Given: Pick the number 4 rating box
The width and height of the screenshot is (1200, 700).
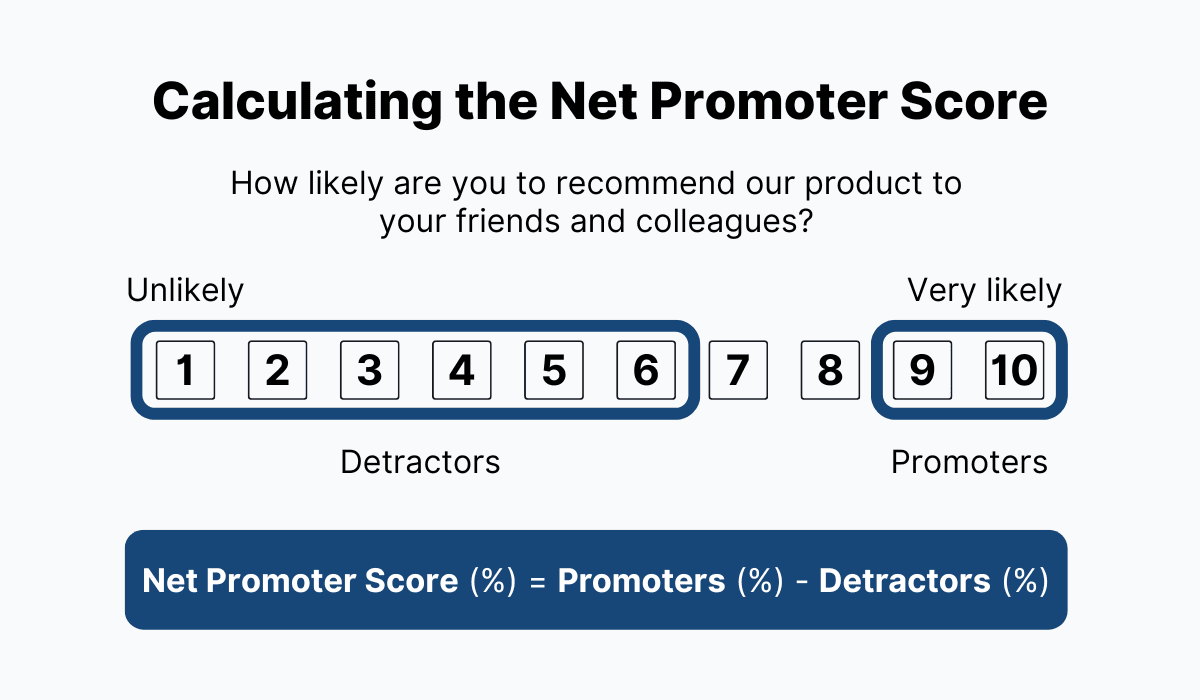Looking at the screenshot, I should [x=461, y=370].
